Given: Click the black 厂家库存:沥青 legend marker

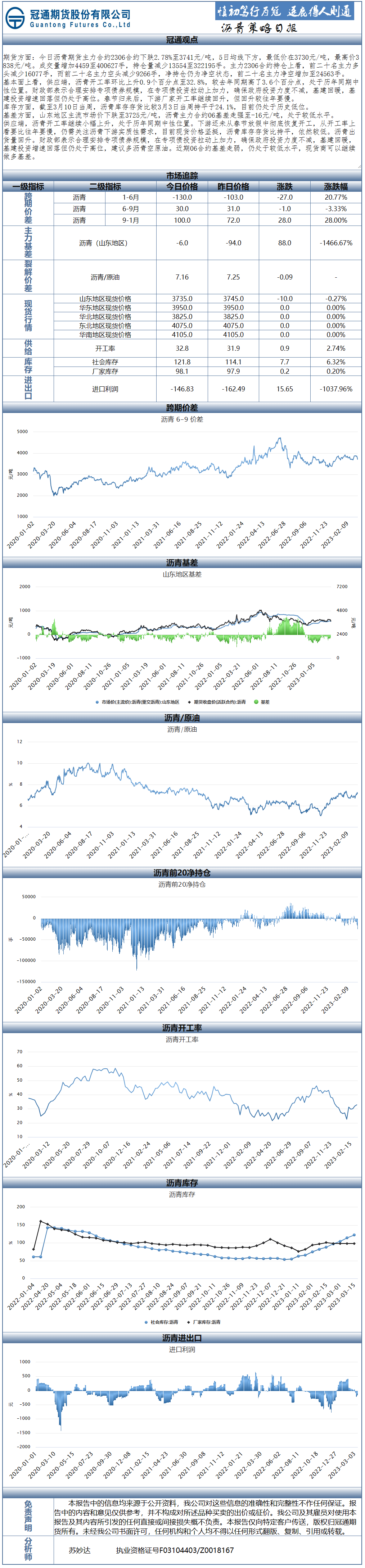Looking at the screenshot, I should (189, 1322).
